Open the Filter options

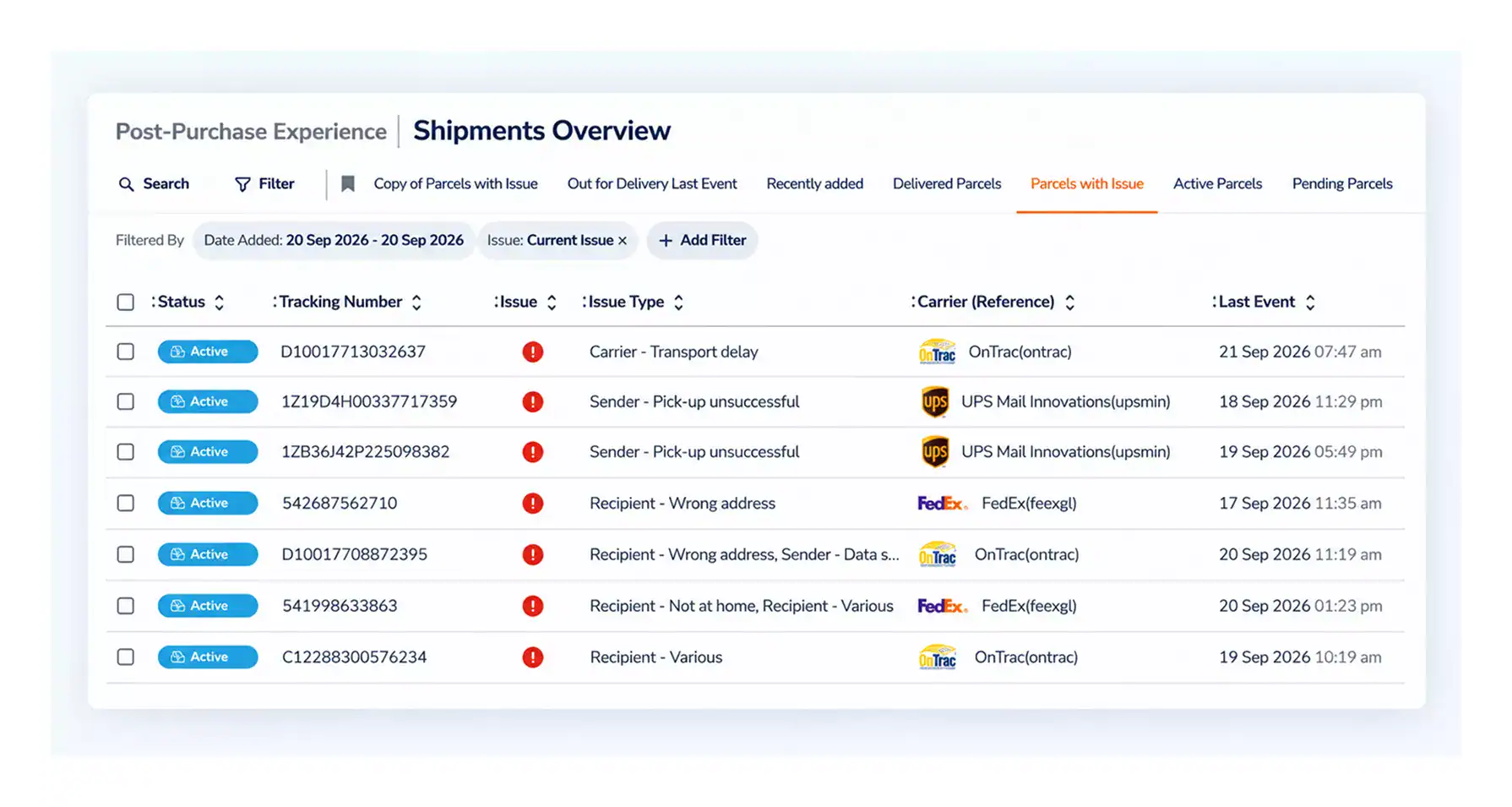pos(264,183)
